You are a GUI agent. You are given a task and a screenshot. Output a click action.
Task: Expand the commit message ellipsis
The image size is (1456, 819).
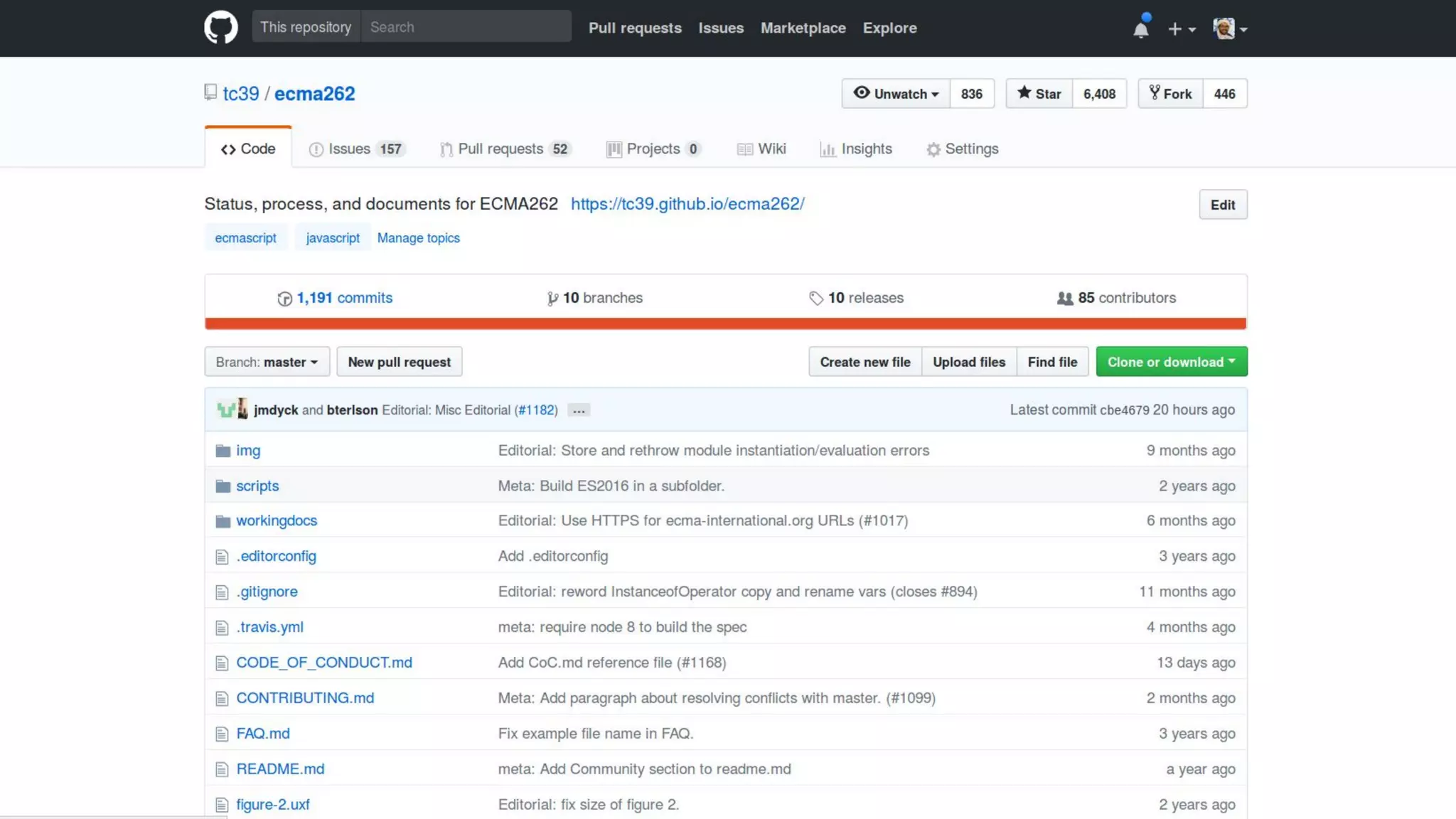point(579,411)
